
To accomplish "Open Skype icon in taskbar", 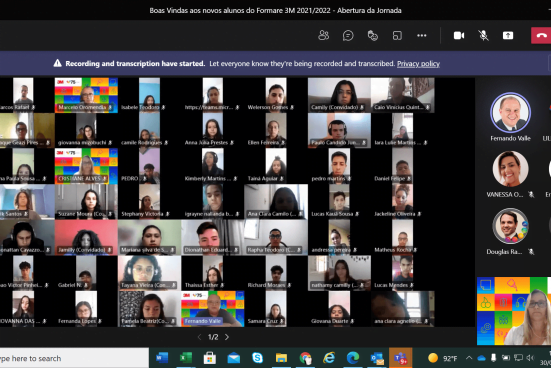I will [x=258, y=358].
